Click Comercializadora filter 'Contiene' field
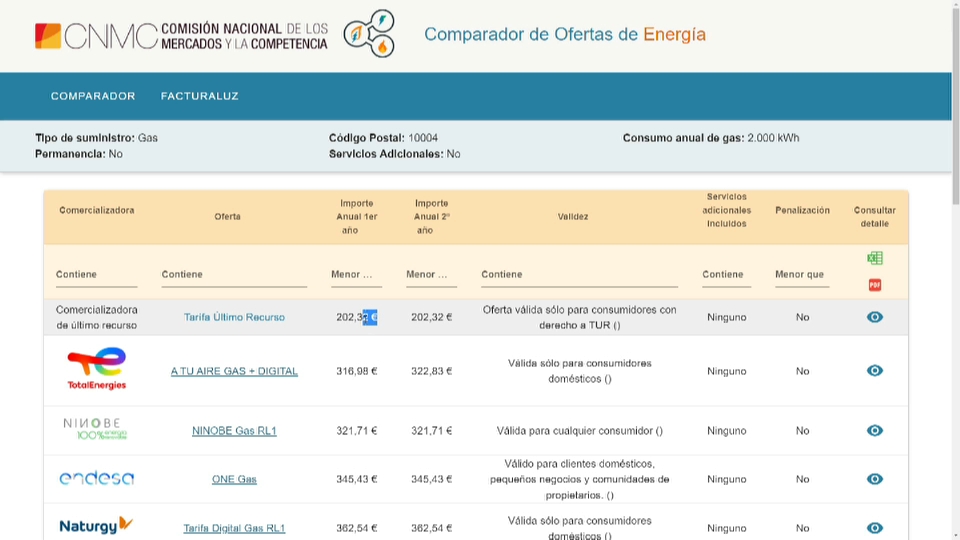This screenshot has width=960, height=540. point(97,275)
